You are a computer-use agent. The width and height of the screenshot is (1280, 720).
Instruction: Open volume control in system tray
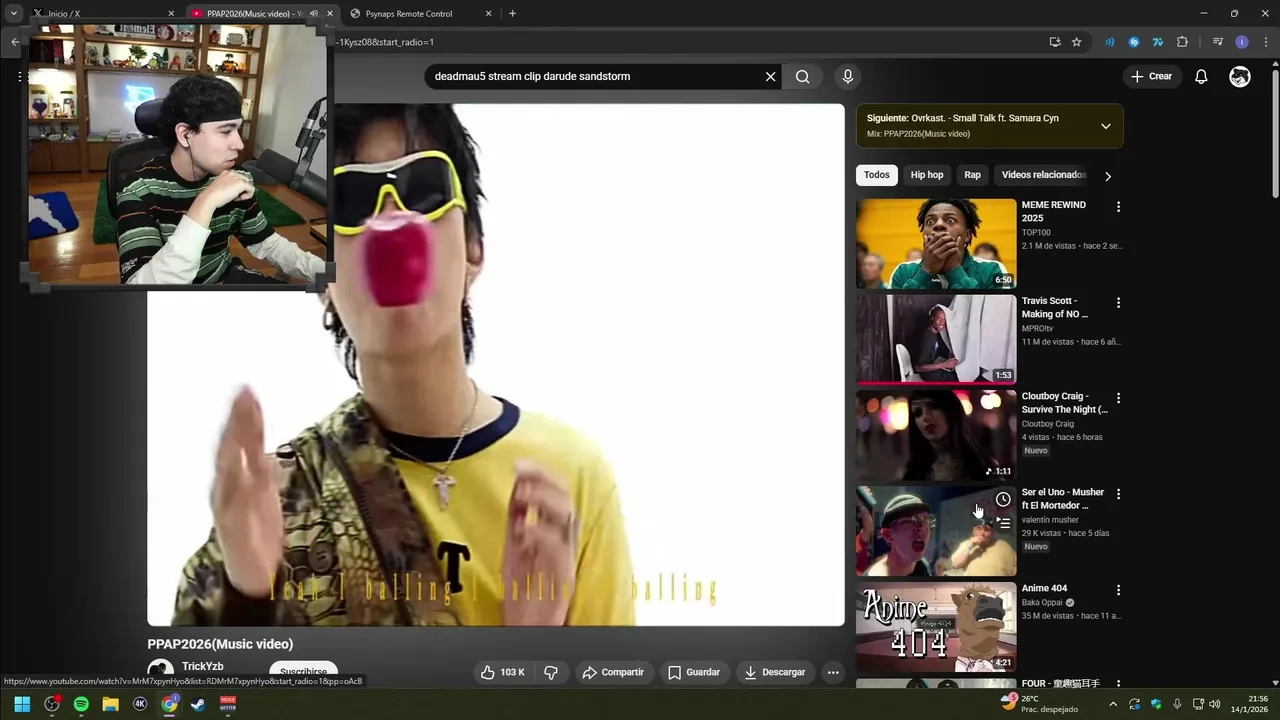coord(1215,704)
